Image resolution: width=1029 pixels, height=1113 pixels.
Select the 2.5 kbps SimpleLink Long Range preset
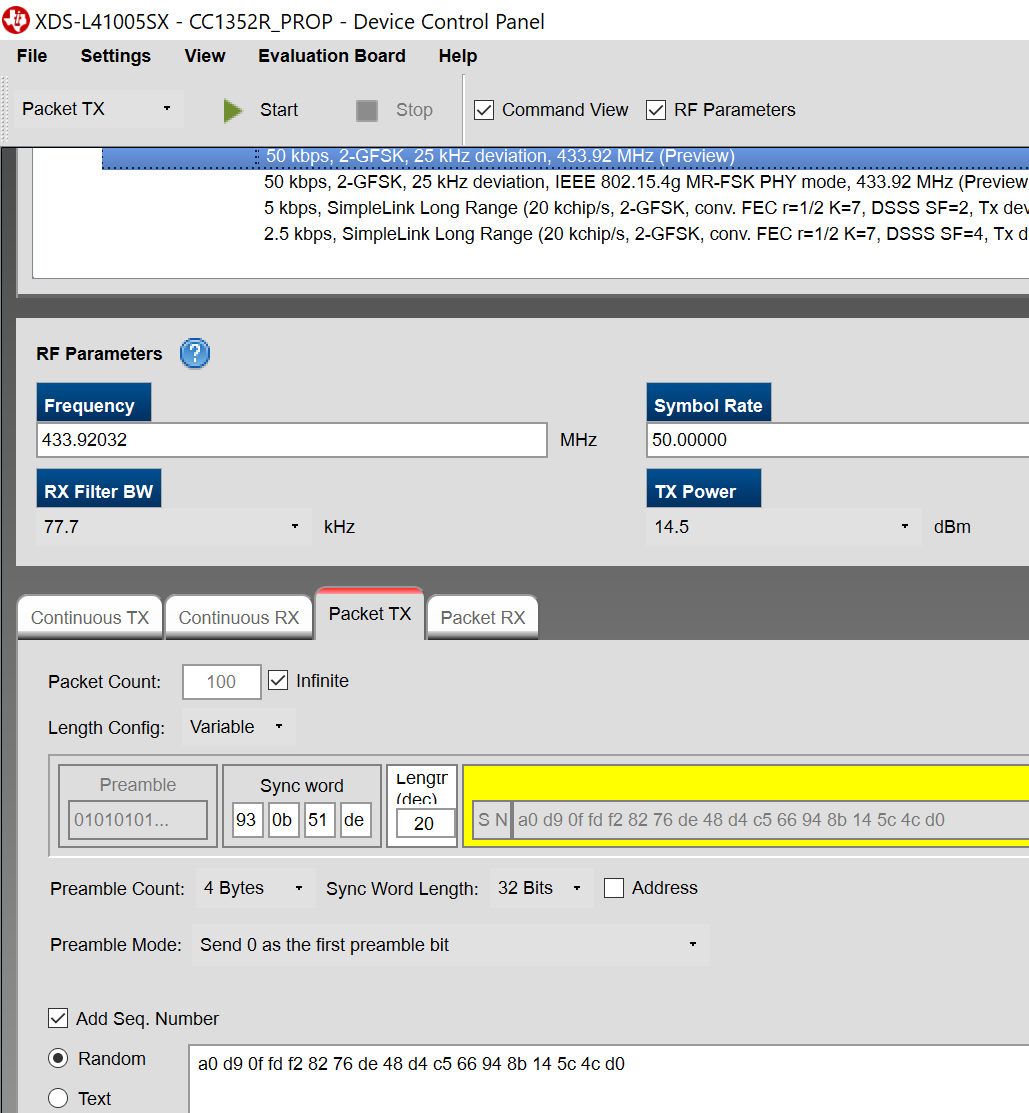point(646,234)
